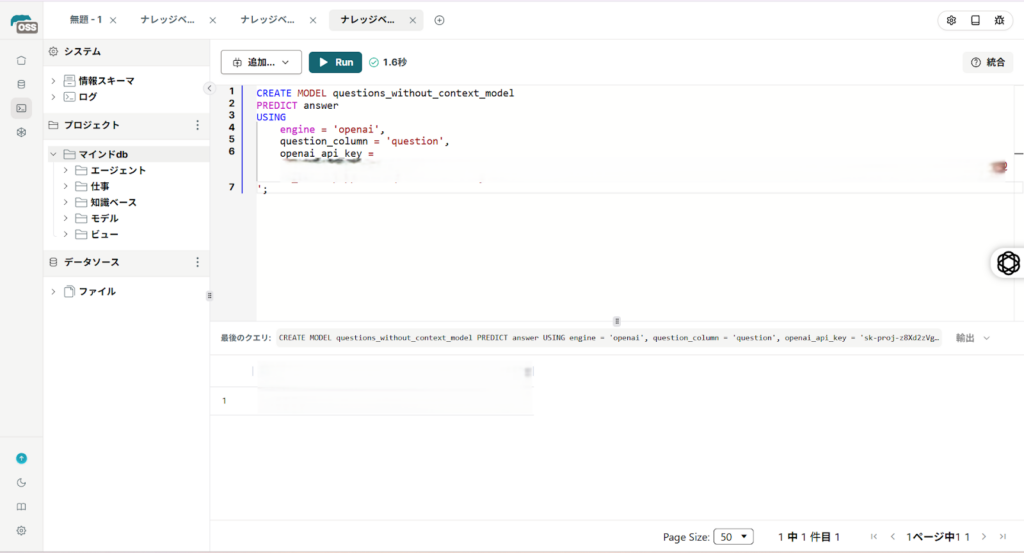This screenshot has height=553, width=1024.
Task: Open the floating AI assistant icon
Action: (1008, 263)
